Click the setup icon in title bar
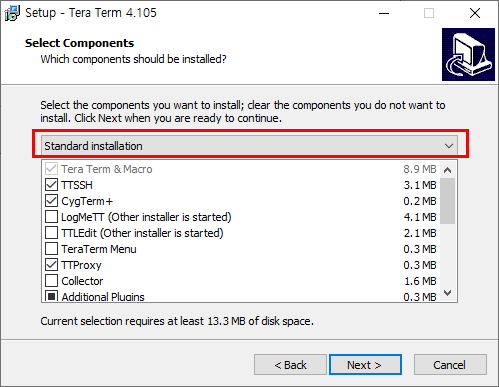Image resolution: width=499 pixels, height=387 pixels. (12, 13)
